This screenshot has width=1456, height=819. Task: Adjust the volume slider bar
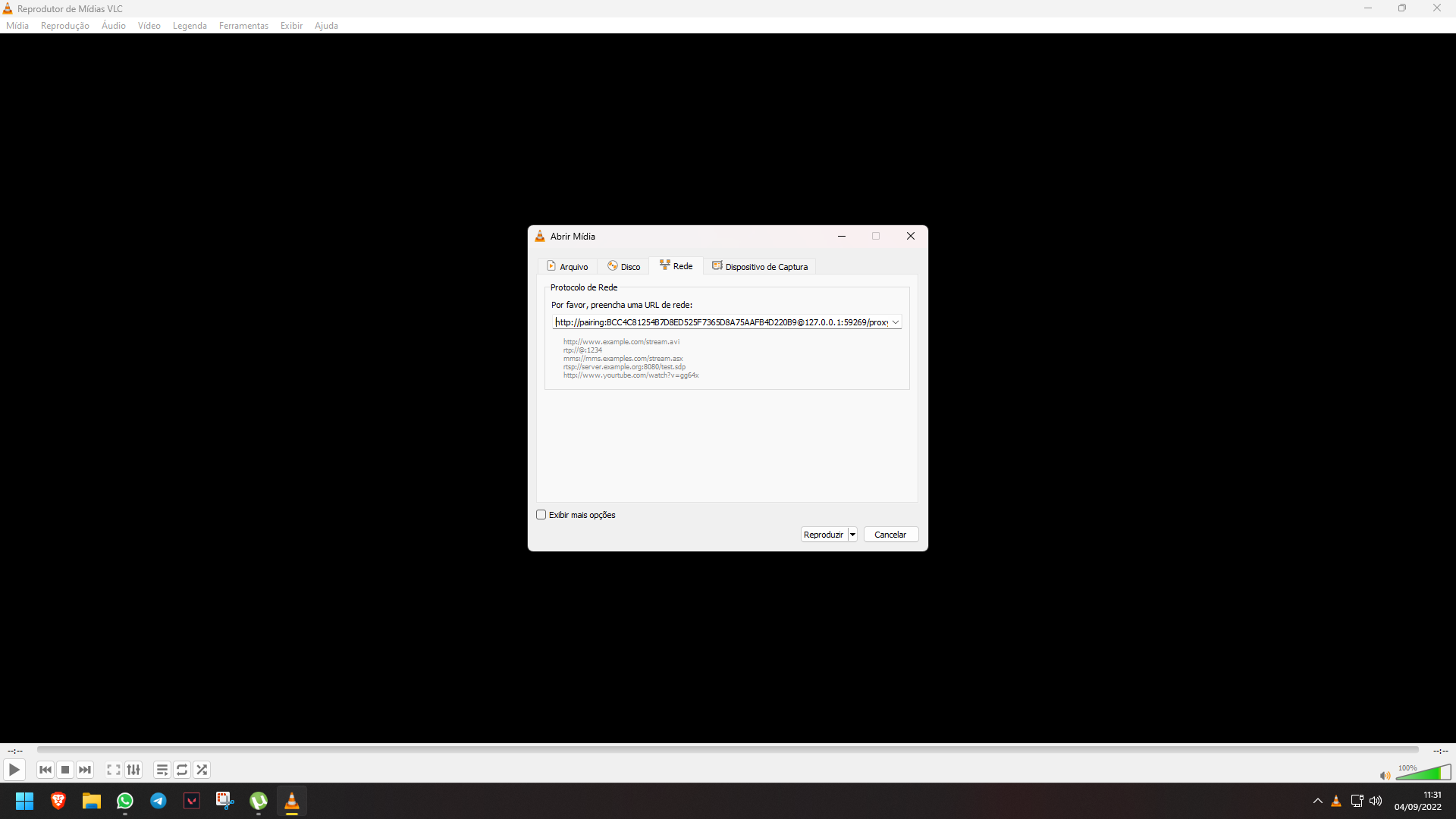pos(1423,773)
